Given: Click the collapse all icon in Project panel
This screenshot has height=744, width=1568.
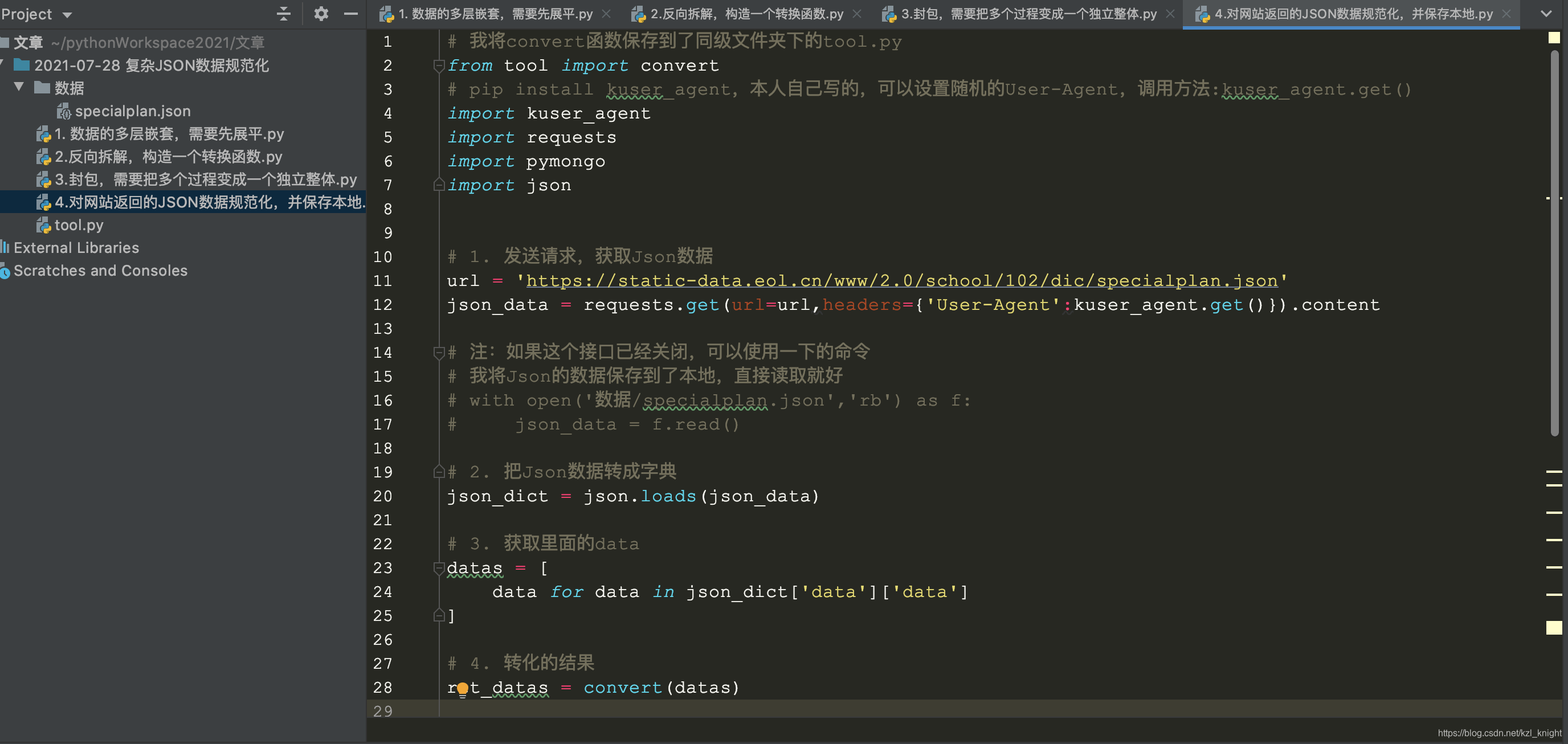Looking at the screenshot, I should click(x=284, y=14).
